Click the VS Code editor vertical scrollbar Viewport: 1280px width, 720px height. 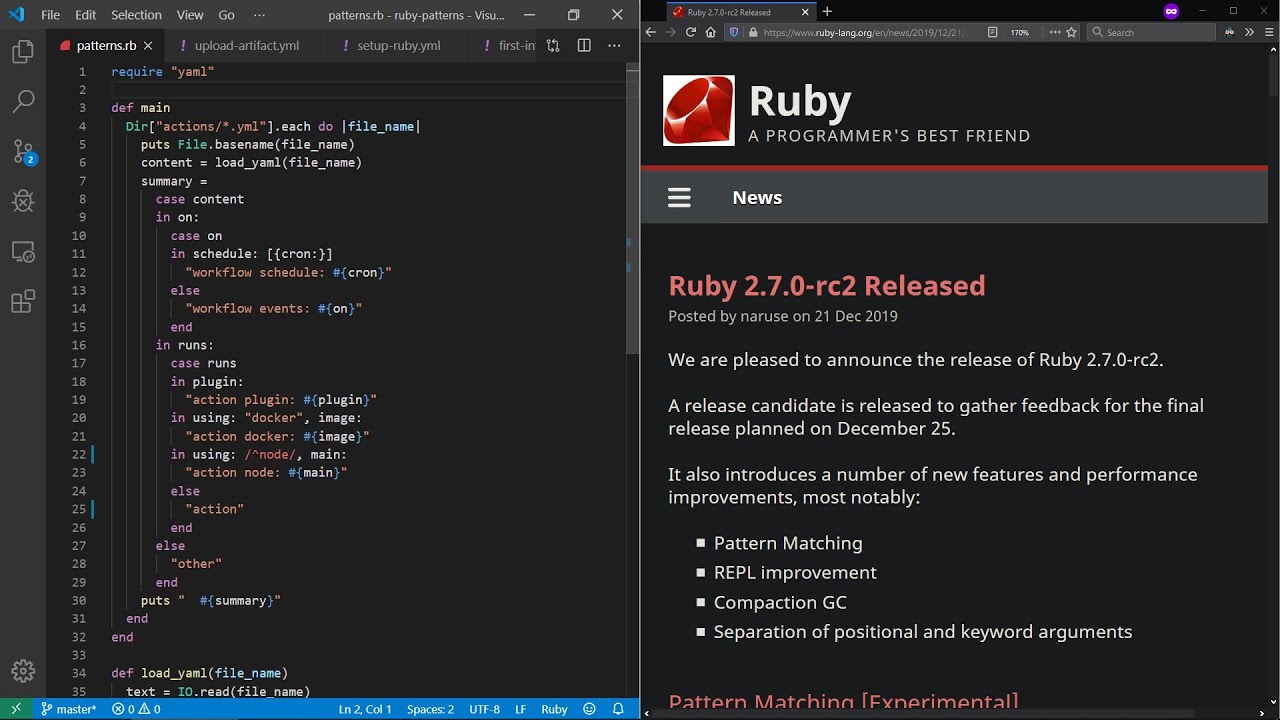(633, 208)
